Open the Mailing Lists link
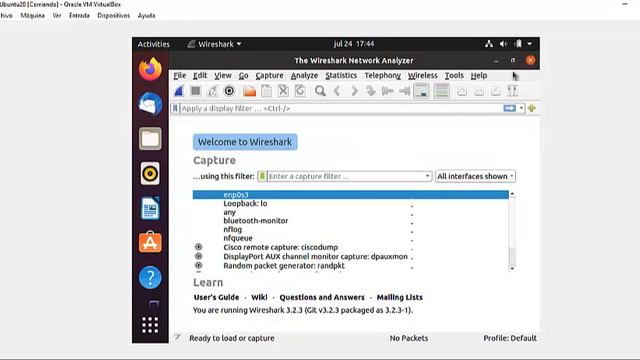Image resolution: width=640 pixels, height=360 pixels. click(x=400, y=297)
